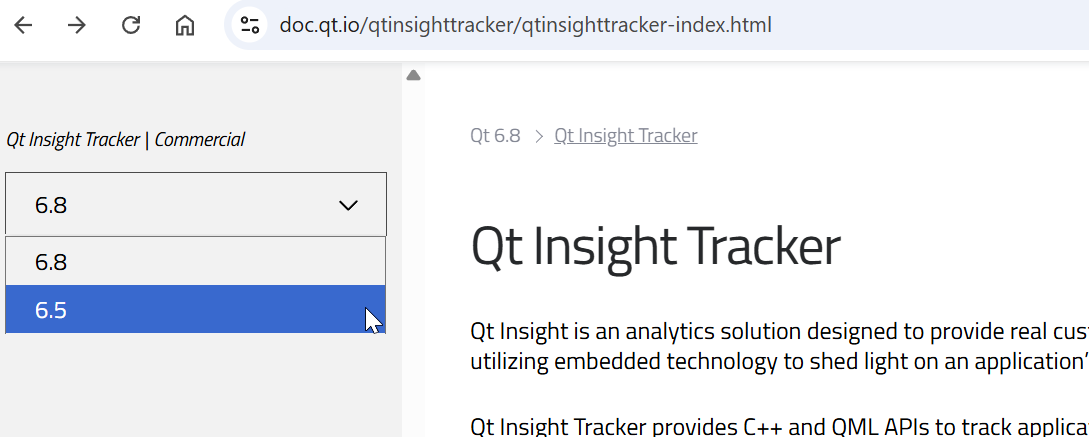Click the breadcrumb chevron separator after Qt 6.8
The width and height of the screenshot is (1089, 437).
click(538, 136)
